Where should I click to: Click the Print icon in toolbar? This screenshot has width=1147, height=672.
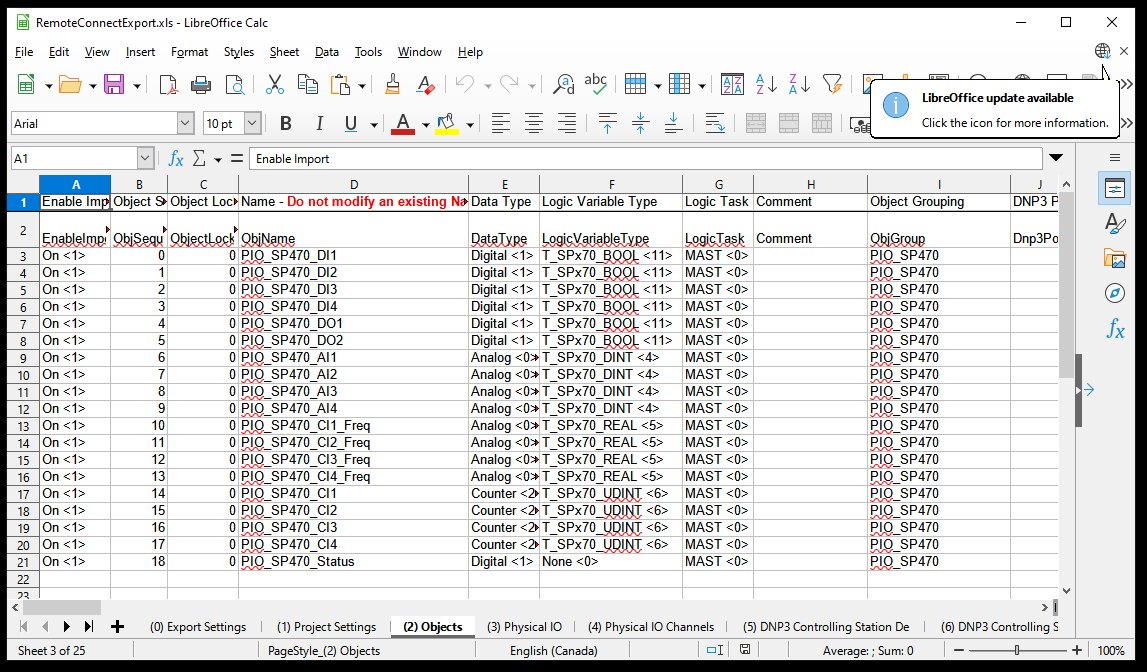tap(200, 85)
